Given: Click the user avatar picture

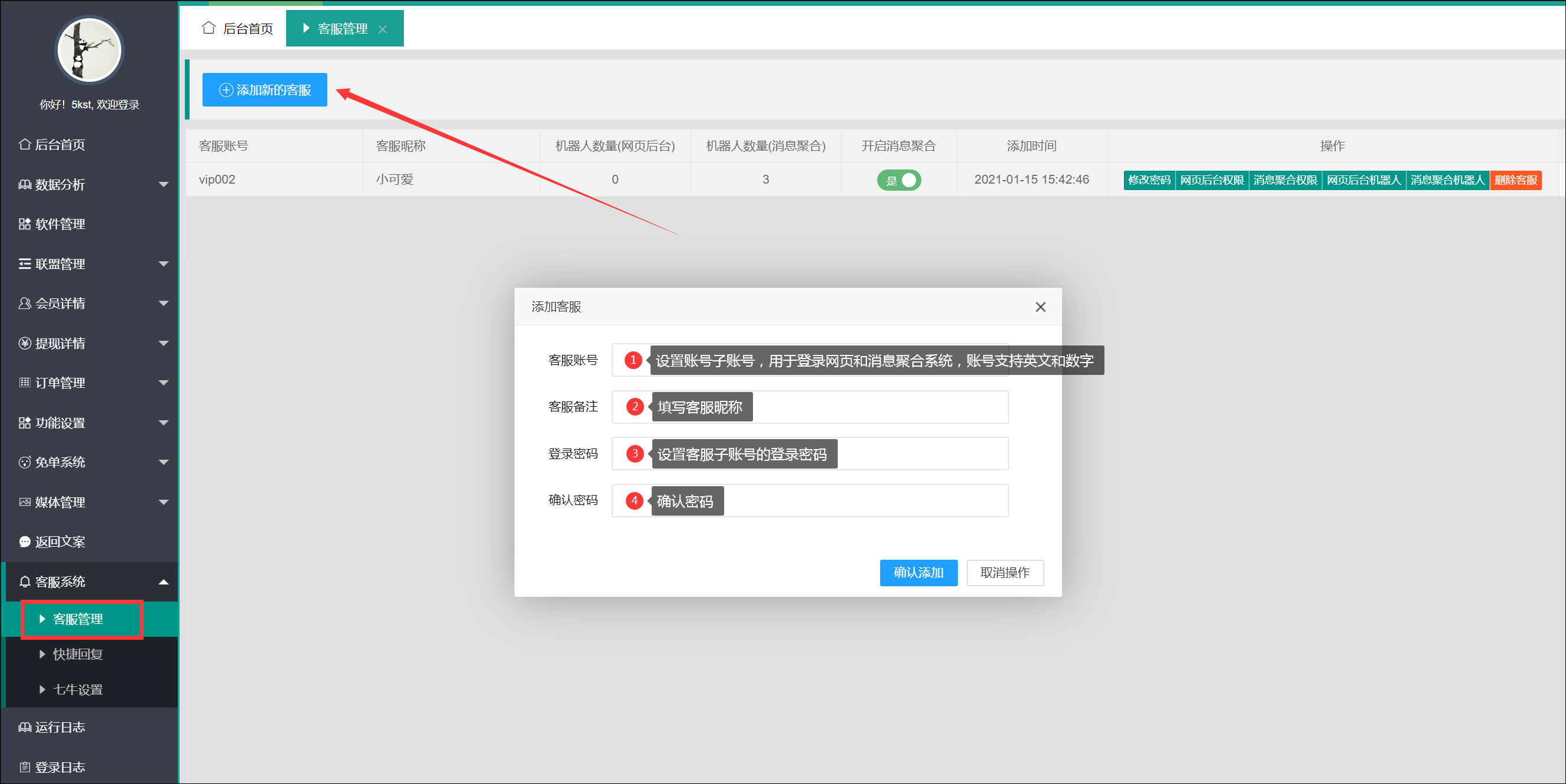Looking at the screenshot, I should click(x=89, y=51).
